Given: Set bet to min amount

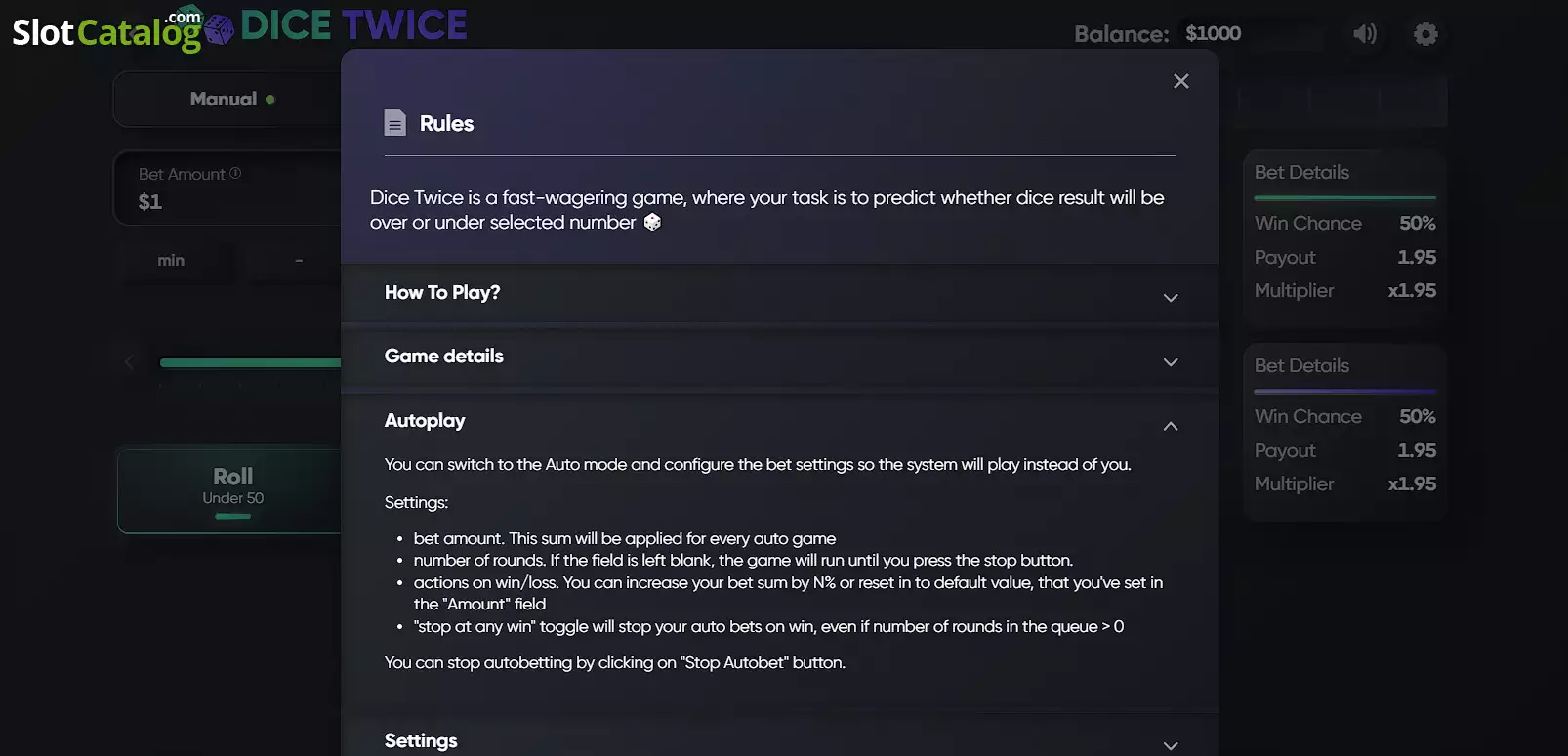Looking at the screenshot, I should coord(171,260).
